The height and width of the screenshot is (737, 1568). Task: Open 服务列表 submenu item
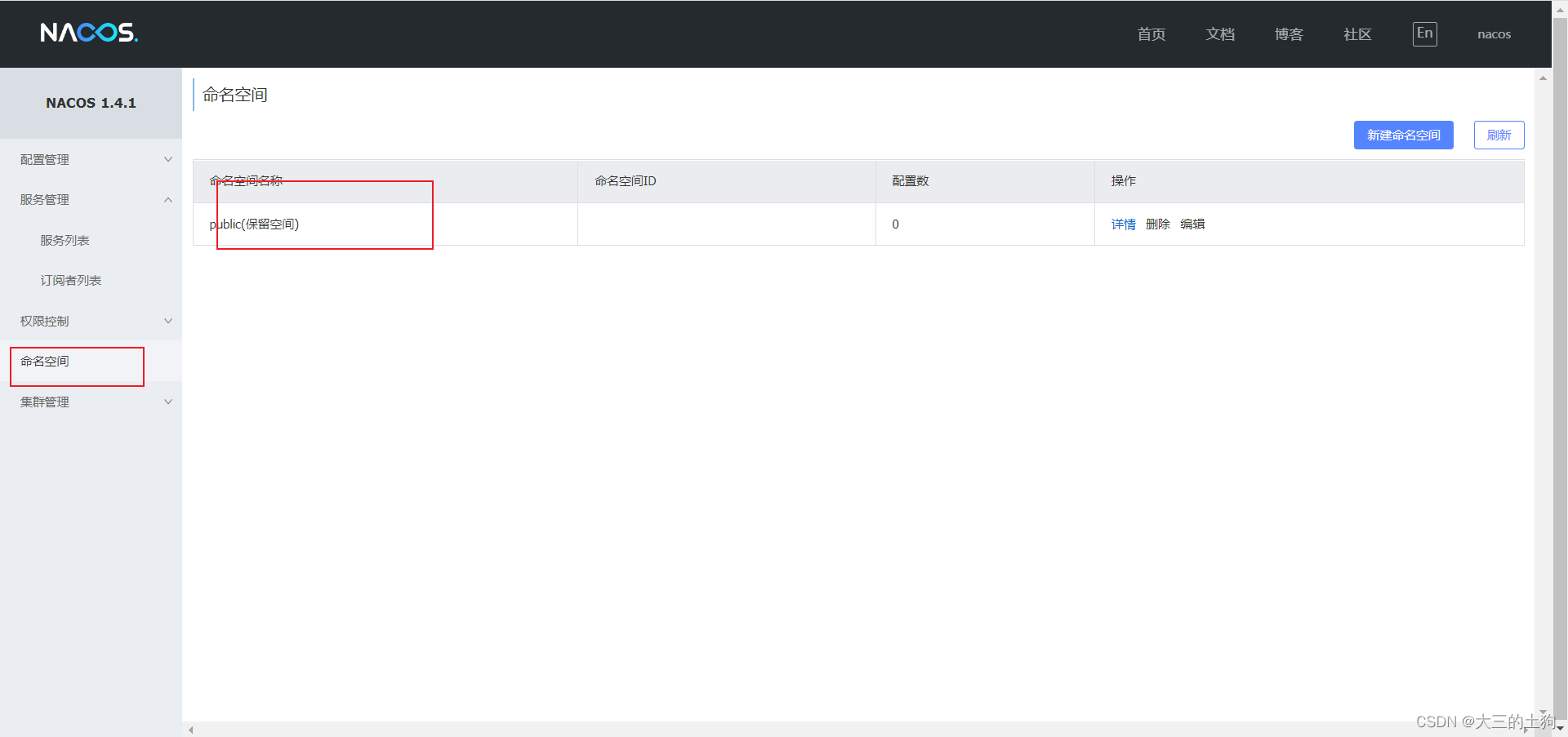pos(65,240)
